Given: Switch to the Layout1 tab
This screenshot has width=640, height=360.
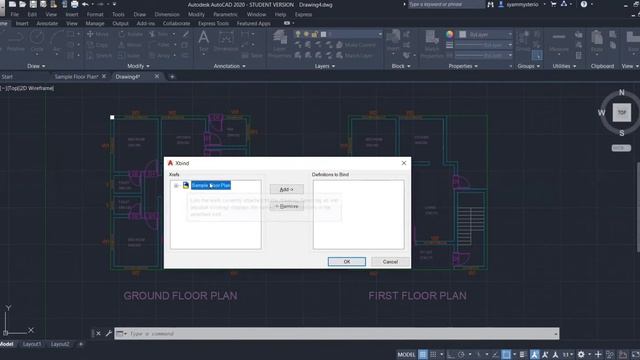Looking at the screenshot, I should click(32, 344).
